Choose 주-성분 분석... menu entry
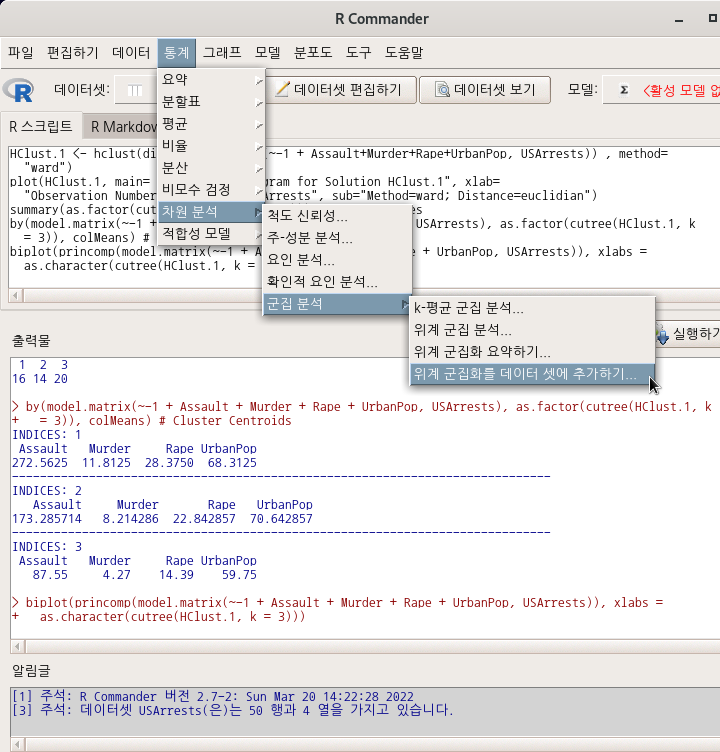The image size is (720, 752). 337,237
